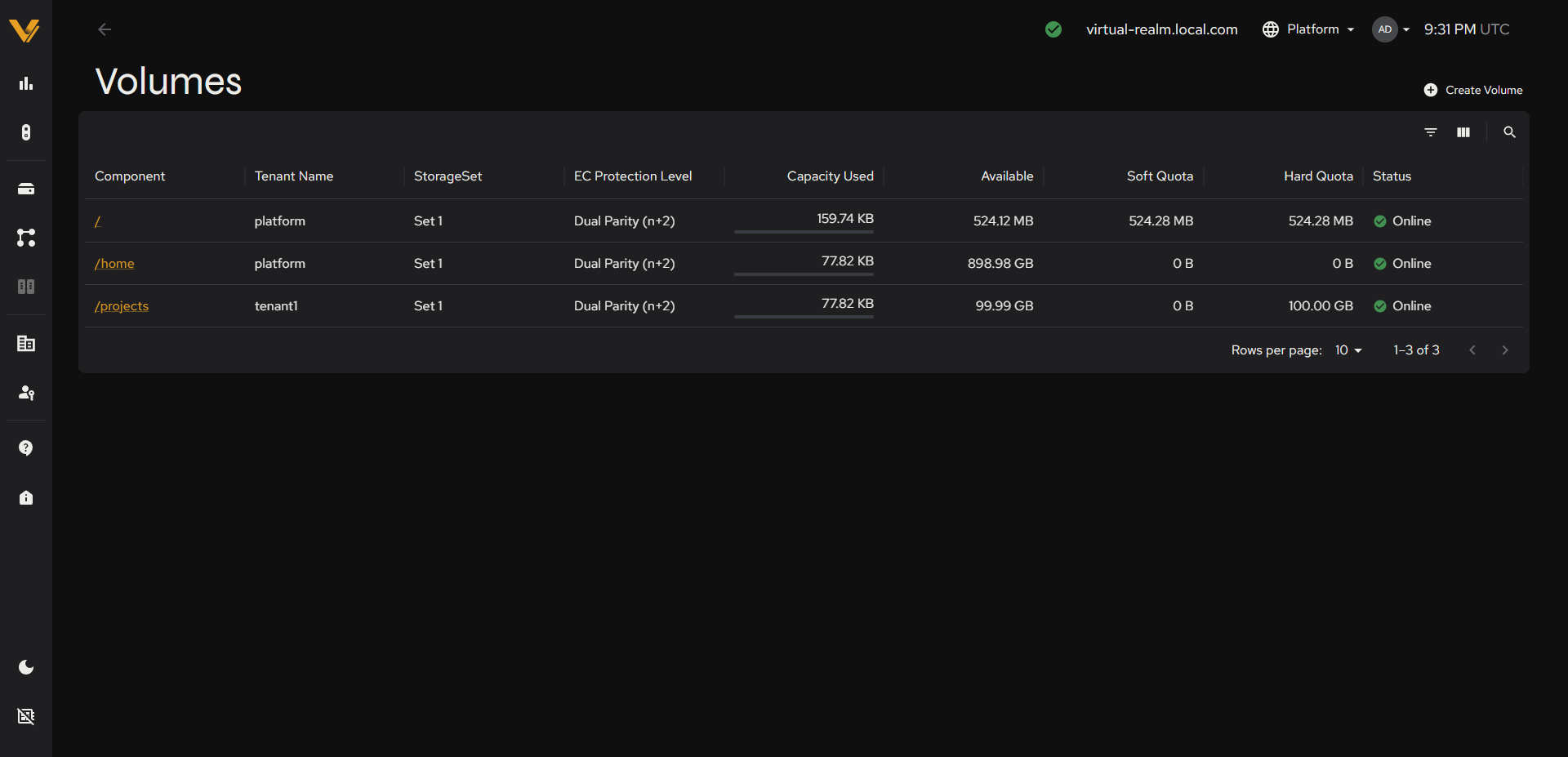Open the storage drive sidebar icon

click(x=26, y=189)
